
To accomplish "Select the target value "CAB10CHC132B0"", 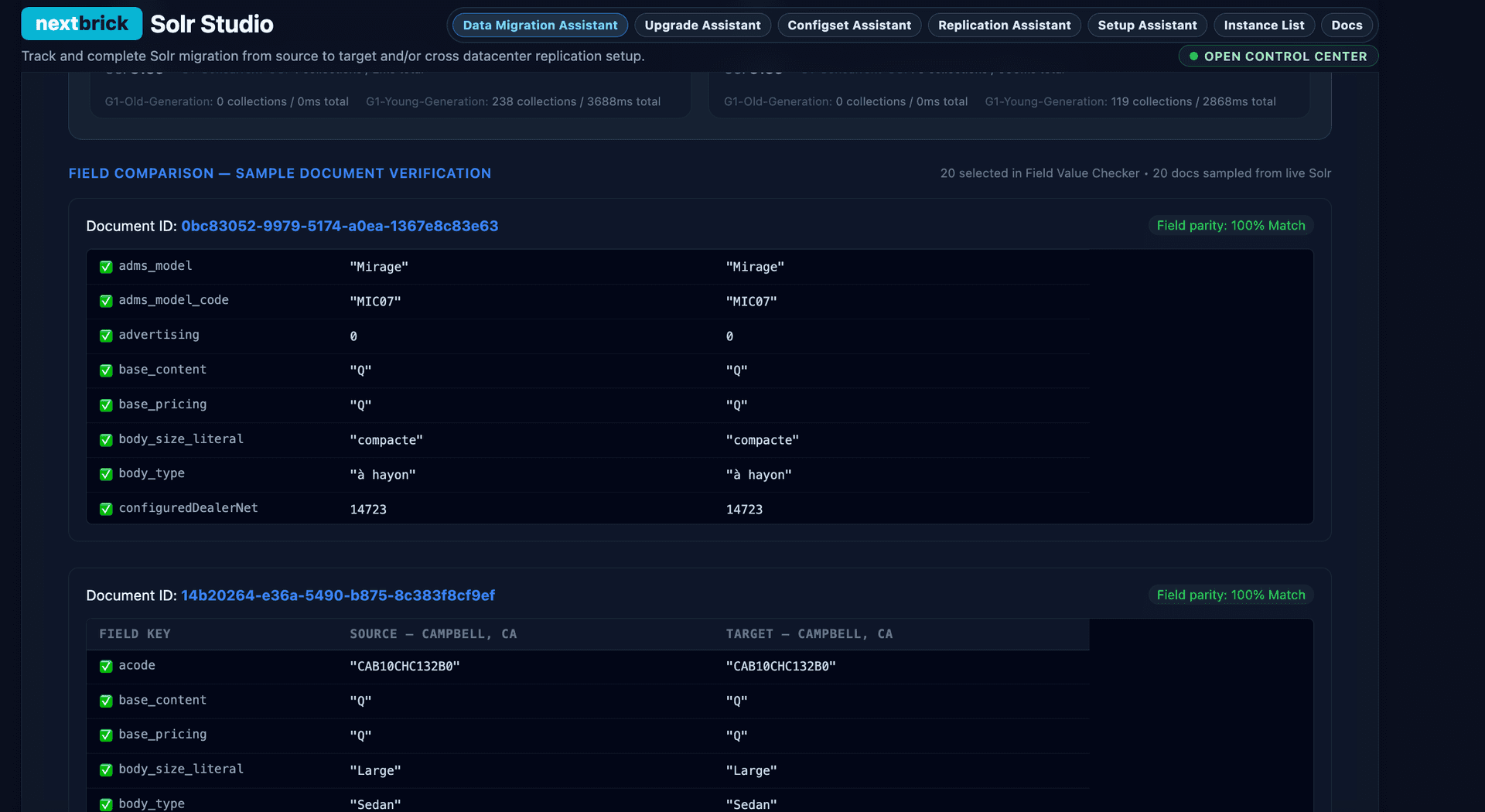I will [780, 667].
